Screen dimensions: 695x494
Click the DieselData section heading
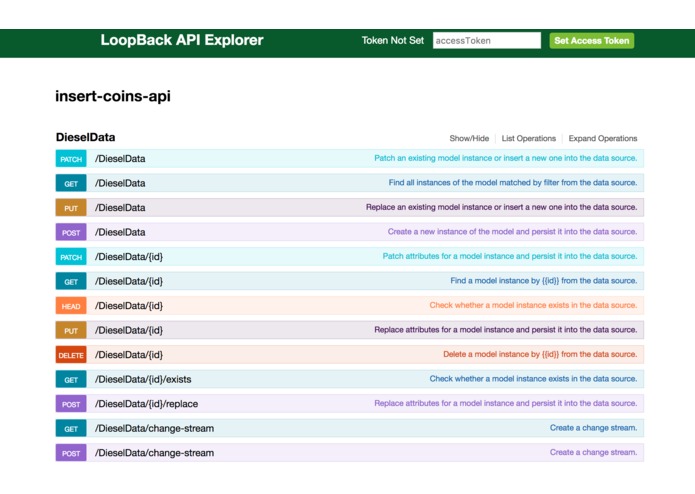(86, 137)
